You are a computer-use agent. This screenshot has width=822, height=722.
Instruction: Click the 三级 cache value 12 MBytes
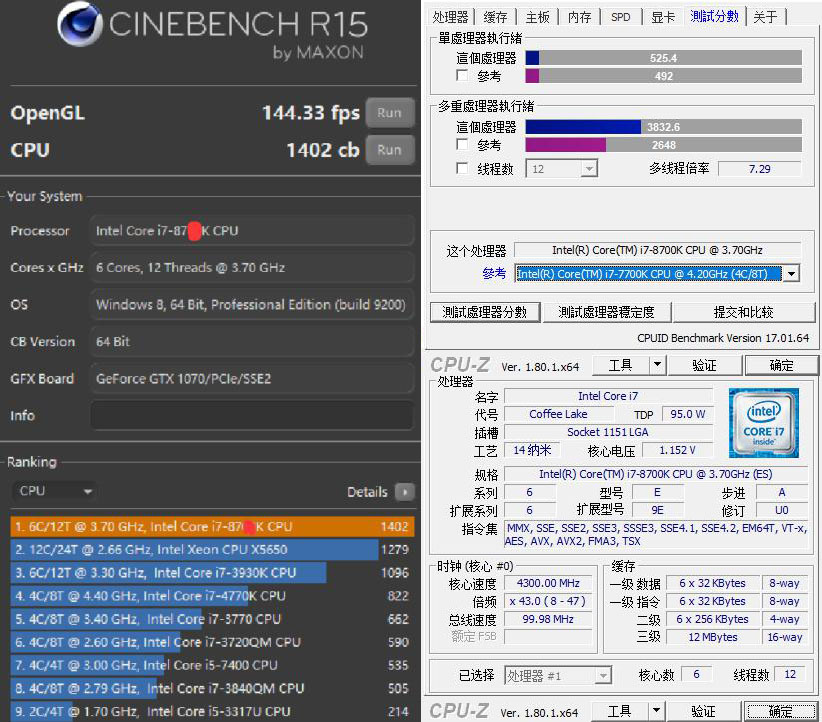pyautogui.click(x=713, y=637)
